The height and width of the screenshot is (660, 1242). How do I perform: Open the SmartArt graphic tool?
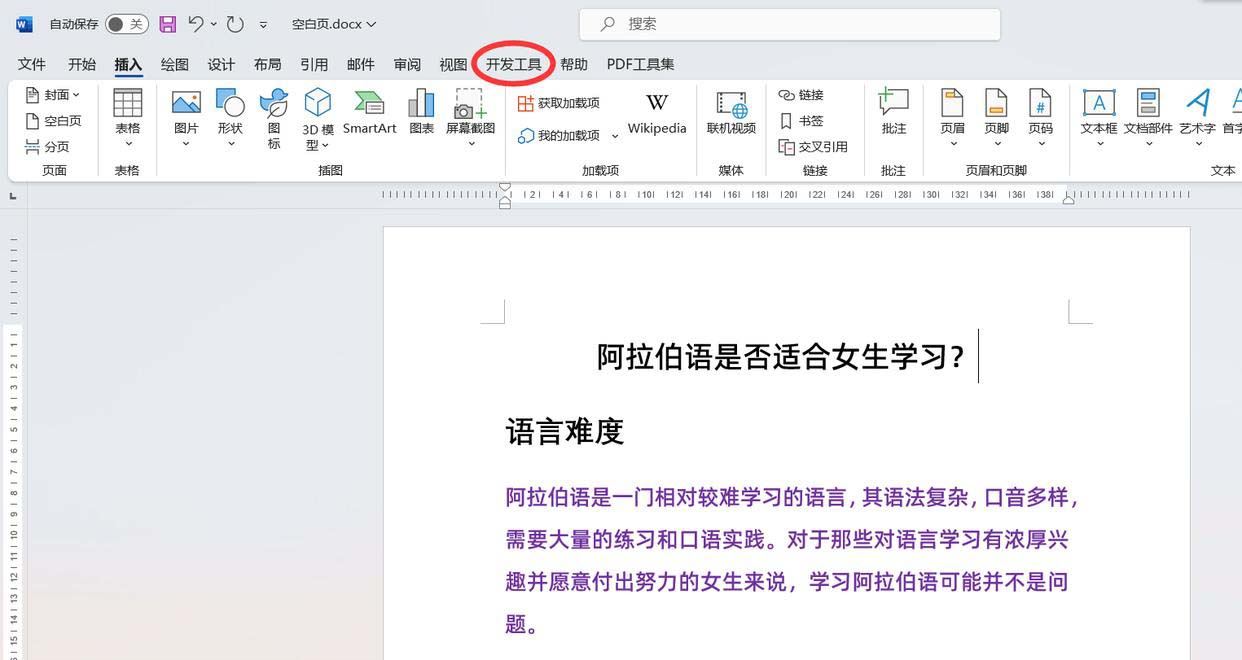coord(369,104)
